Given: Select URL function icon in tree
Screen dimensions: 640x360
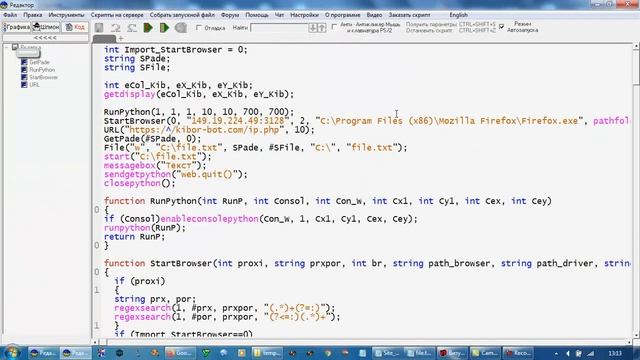Looking at the screenshot, I should point(24,85).
